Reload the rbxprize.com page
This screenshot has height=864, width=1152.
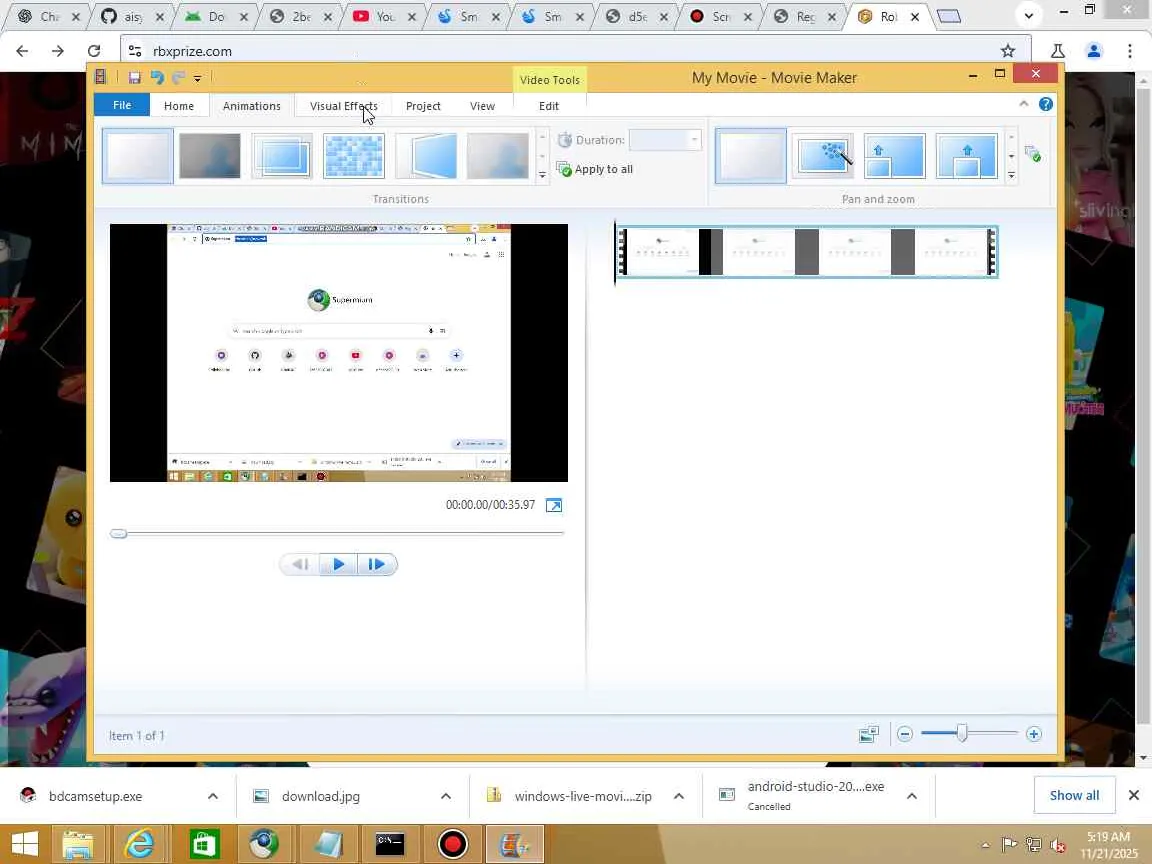pos(94,51)
